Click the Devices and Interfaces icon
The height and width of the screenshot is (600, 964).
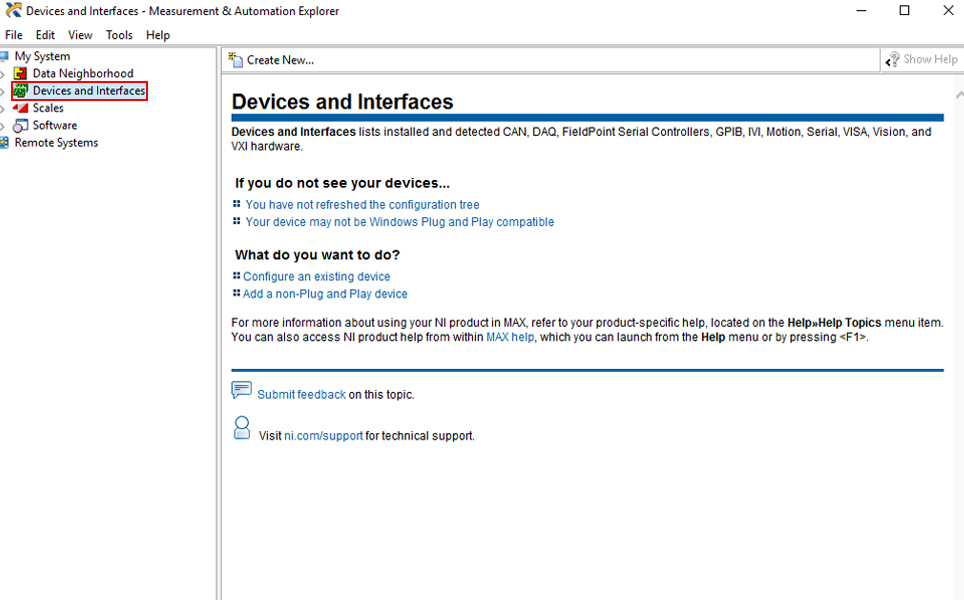(x=21, y=91)
